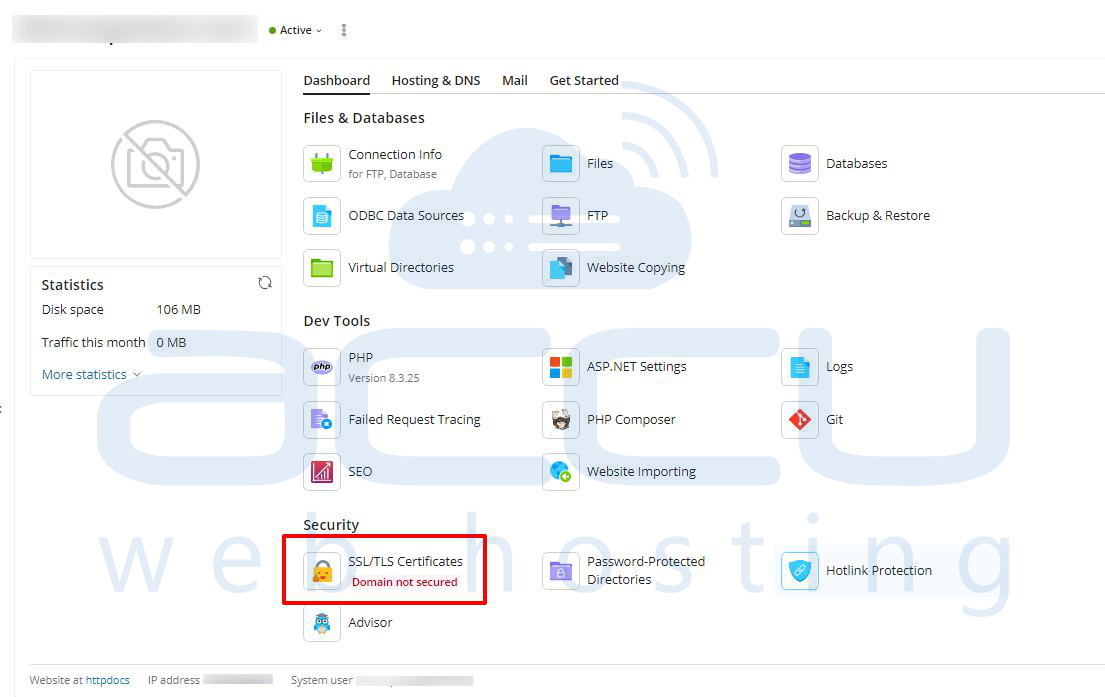Viewport: 1105px width, 697px height.
Task: Open the Git integration
Action: [x=835, y=419]
